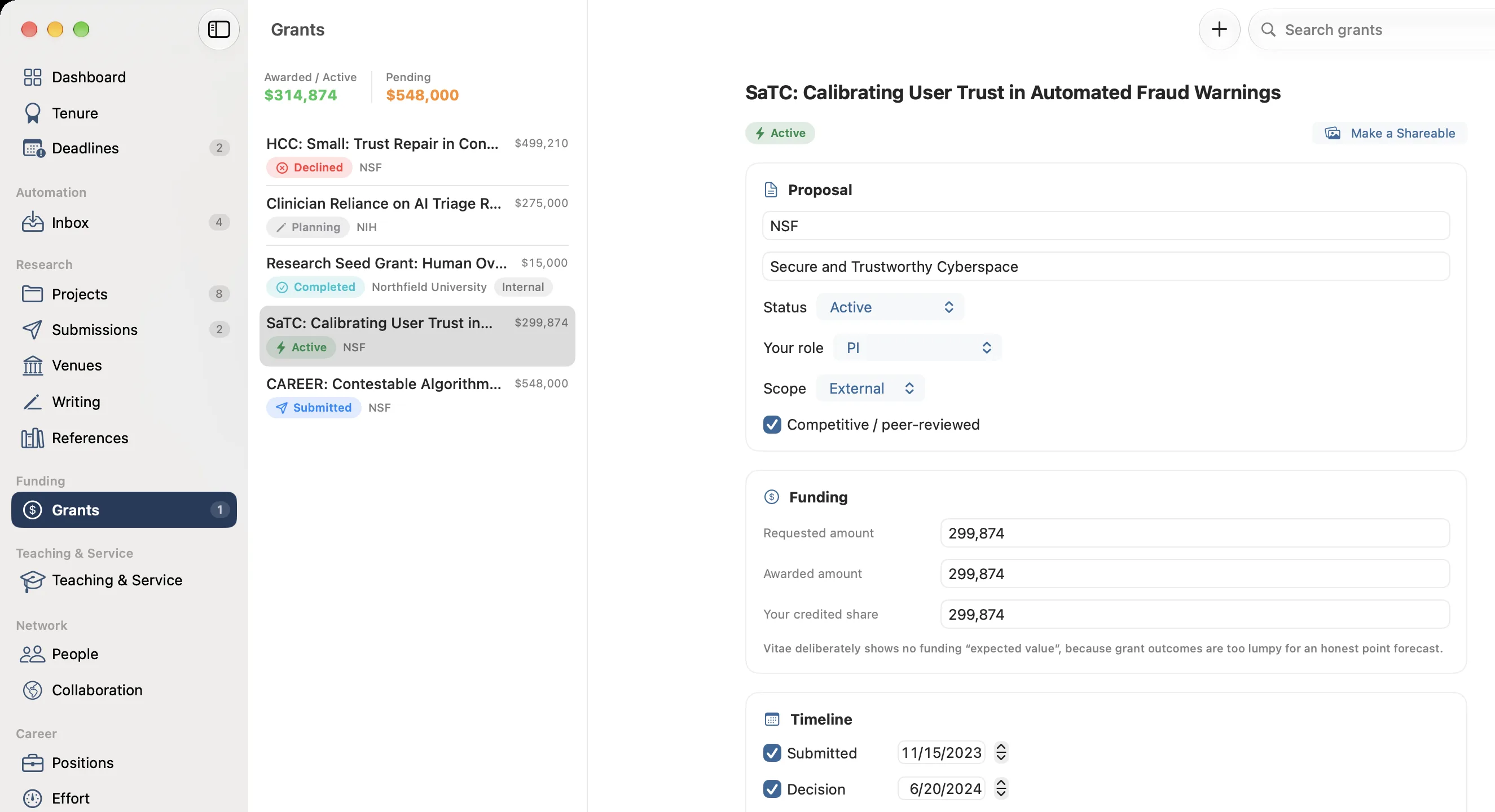Go to Venues section

(x=124, y=365)
